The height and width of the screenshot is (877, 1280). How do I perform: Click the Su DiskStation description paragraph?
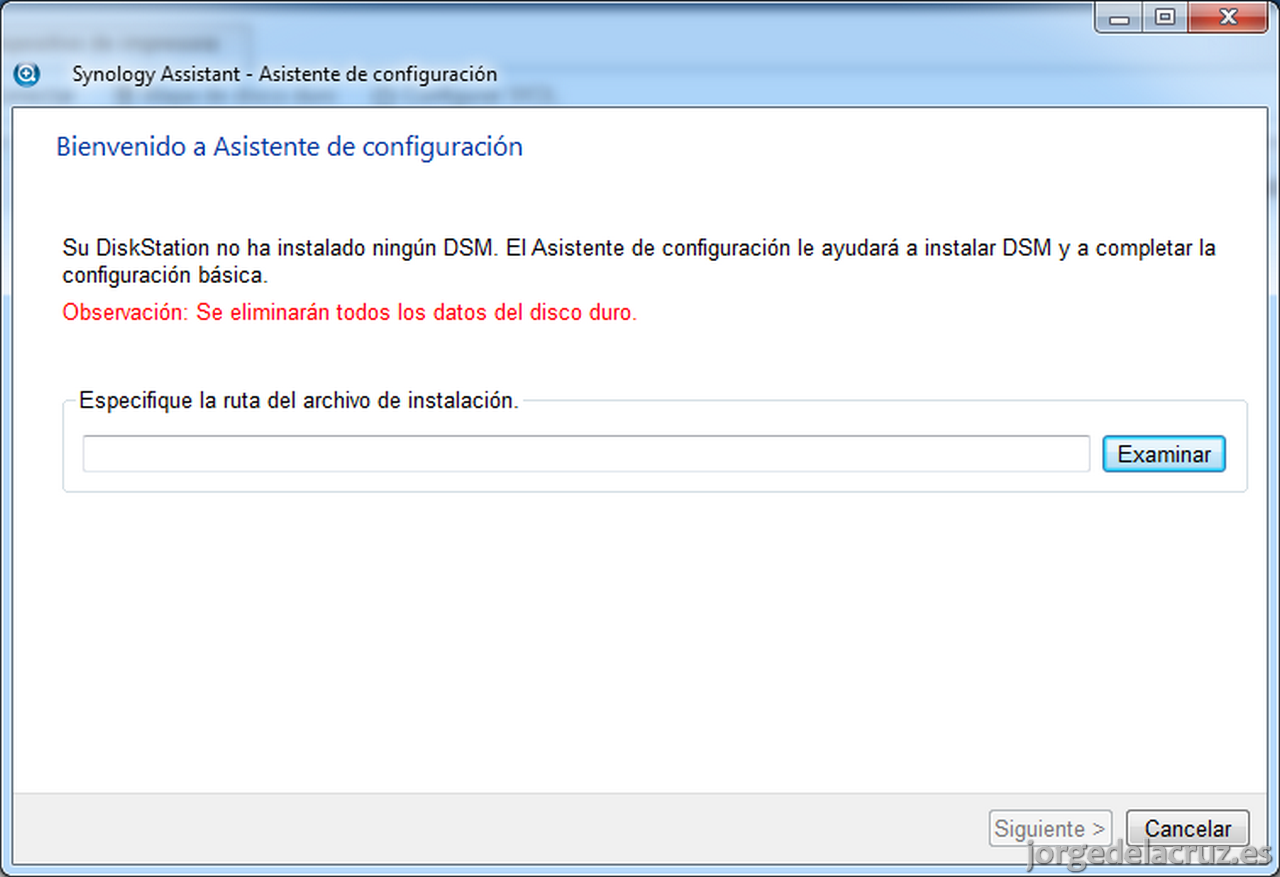(639, 260)
